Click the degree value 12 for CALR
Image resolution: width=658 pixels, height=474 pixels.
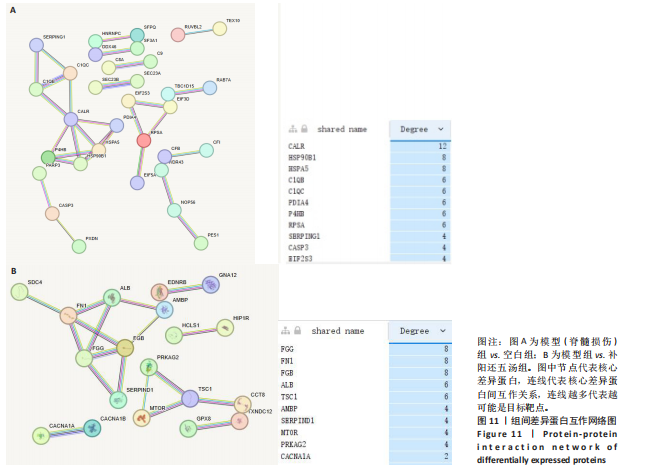[441, 146]
